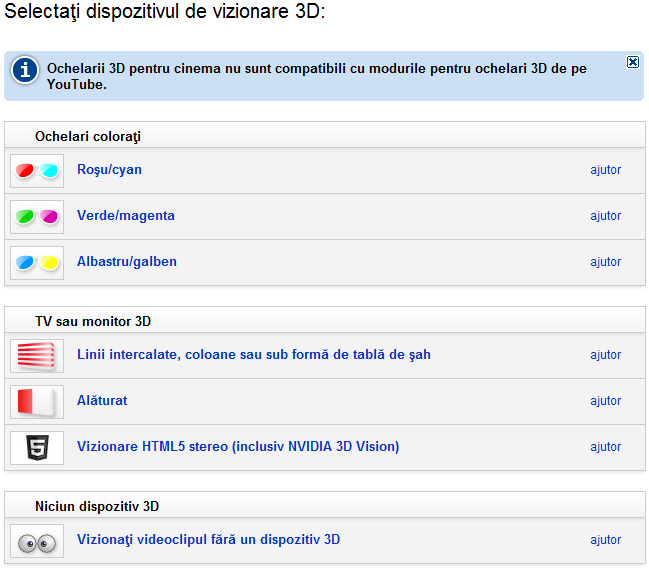
Task: Choose the Alăturat viewing mode
Action: (x=102, y=401)
